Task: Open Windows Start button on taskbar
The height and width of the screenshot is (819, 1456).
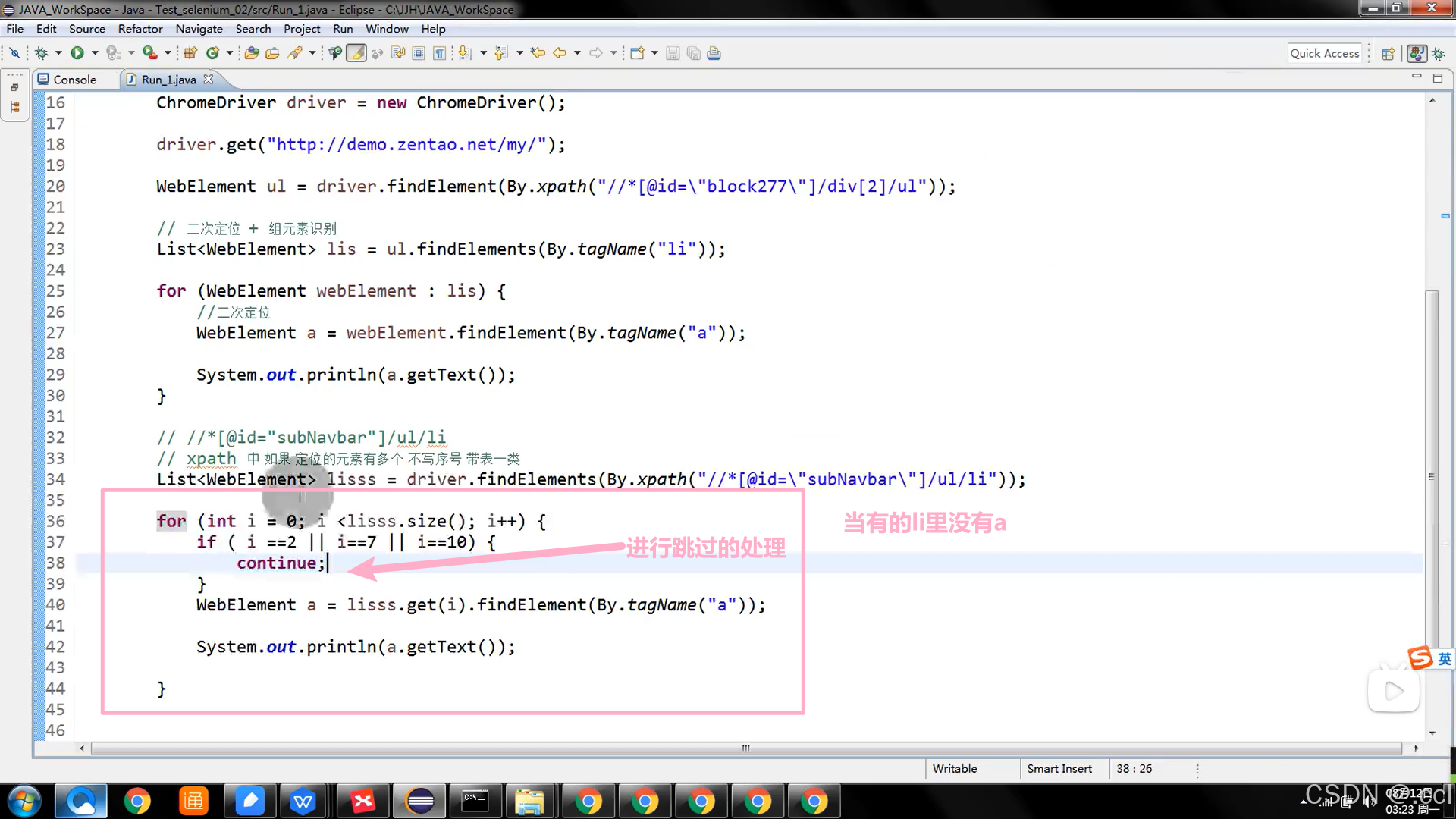Action: (23, 801)
